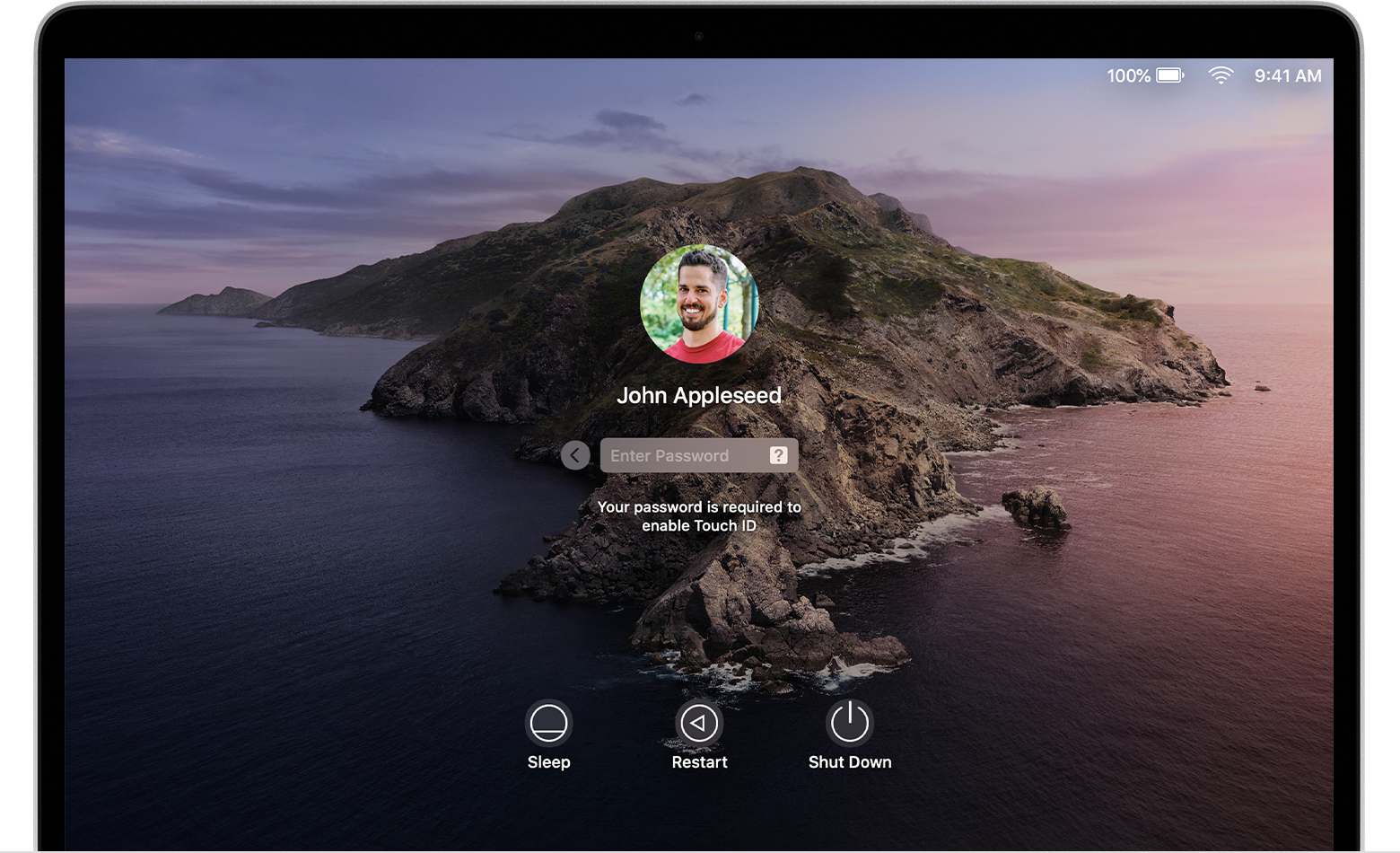The image size is (1400, 853).
Task: Go back using the left chevron button
Action: 575,455
